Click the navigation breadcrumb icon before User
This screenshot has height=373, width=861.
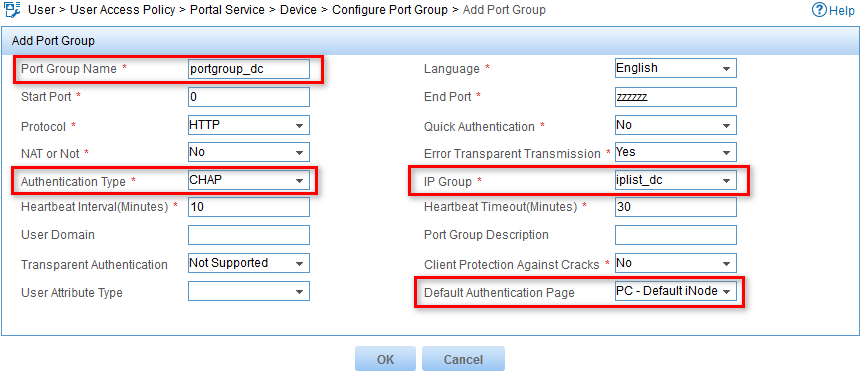pos(12,9)
